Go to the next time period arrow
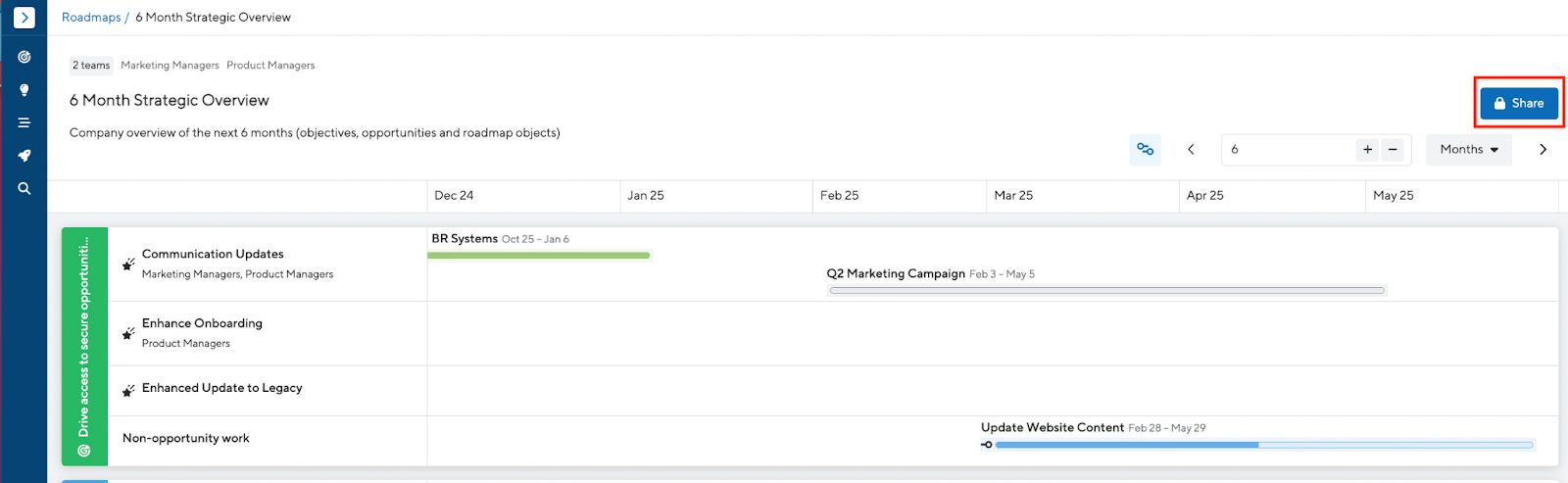 (x=1543, y=149)
